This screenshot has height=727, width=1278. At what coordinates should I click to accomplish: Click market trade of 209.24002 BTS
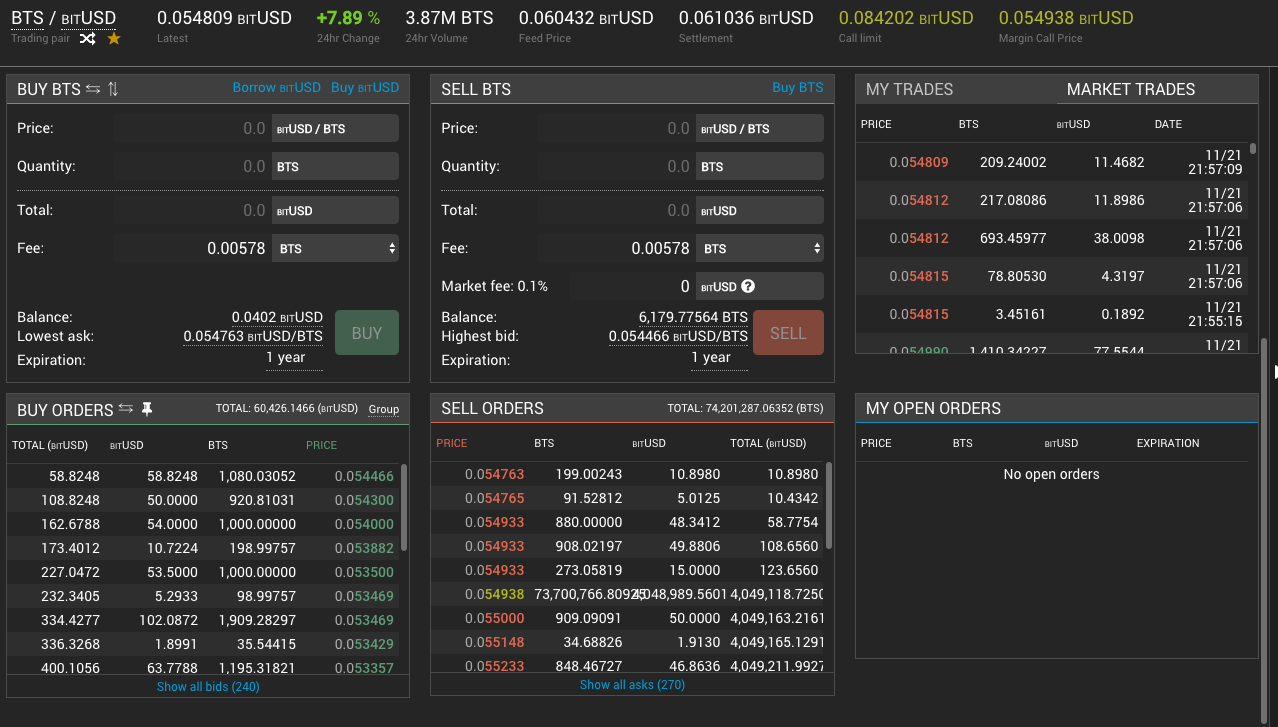1052,162
